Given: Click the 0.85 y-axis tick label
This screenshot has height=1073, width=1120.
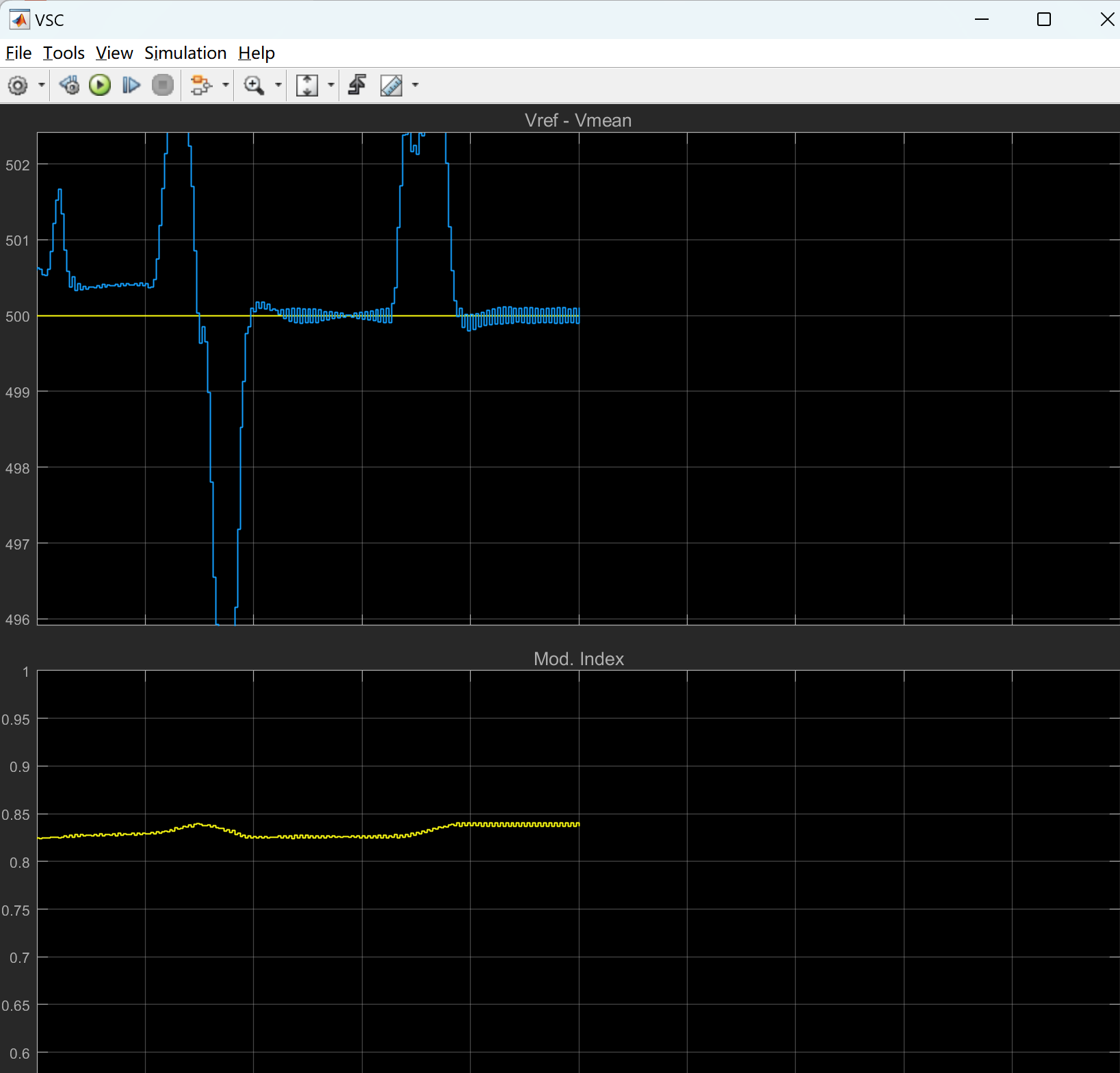Looking at the screenshot, I should tap(16, 815).
